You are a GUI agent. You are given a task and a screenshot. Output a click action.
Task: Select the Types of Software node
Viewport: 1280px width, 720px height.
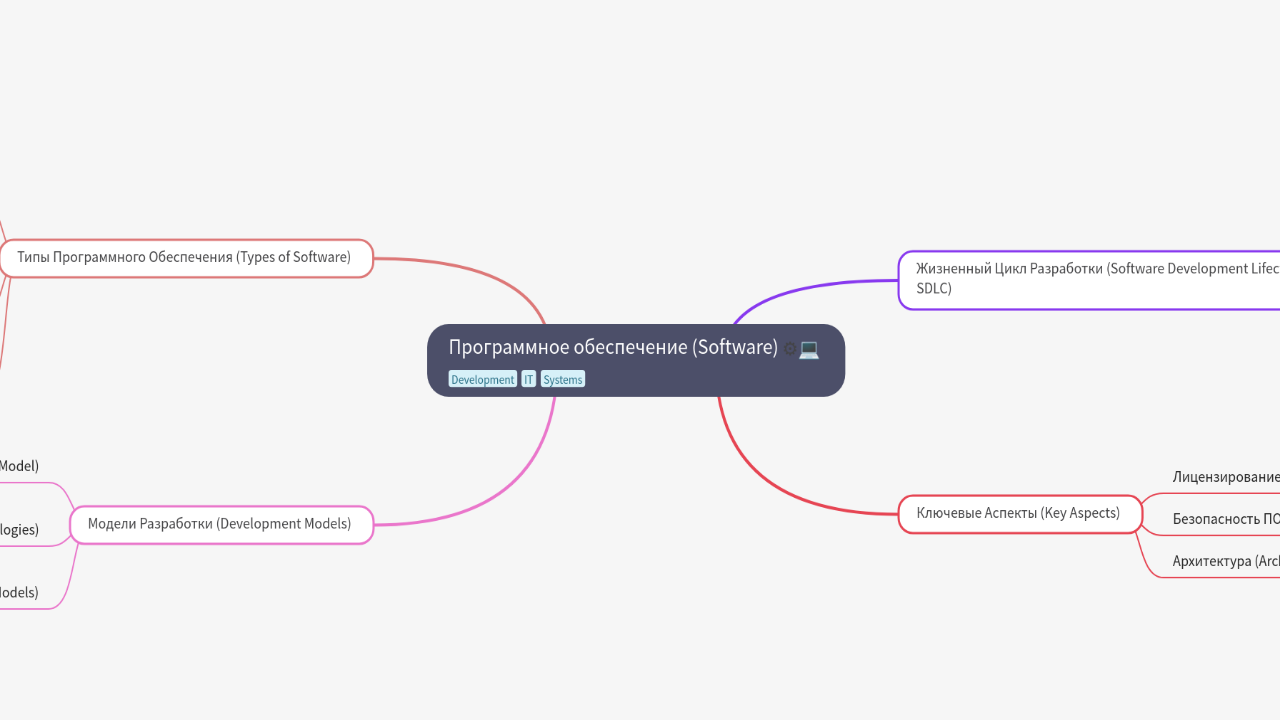coord(185,258)
